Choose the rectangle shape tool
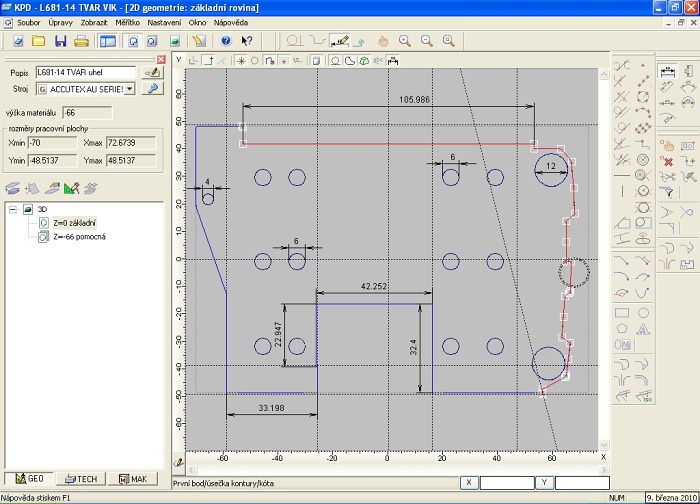The height and width of the screenshot is (504, 700). pyautogui.click(x=622, y=313)
